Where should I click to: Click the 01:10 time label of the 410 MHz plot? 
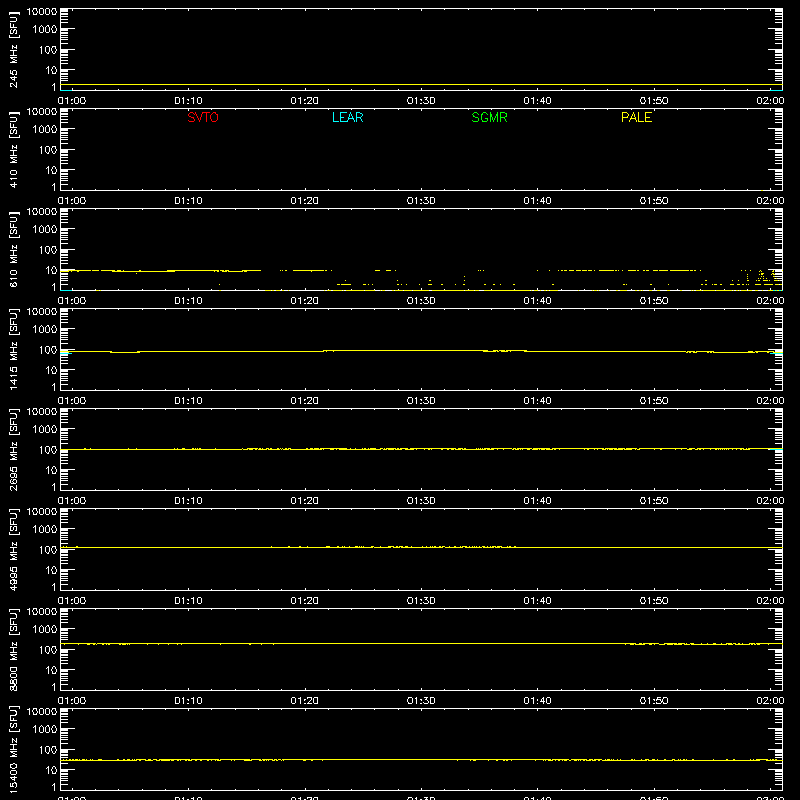coord(188,201)
